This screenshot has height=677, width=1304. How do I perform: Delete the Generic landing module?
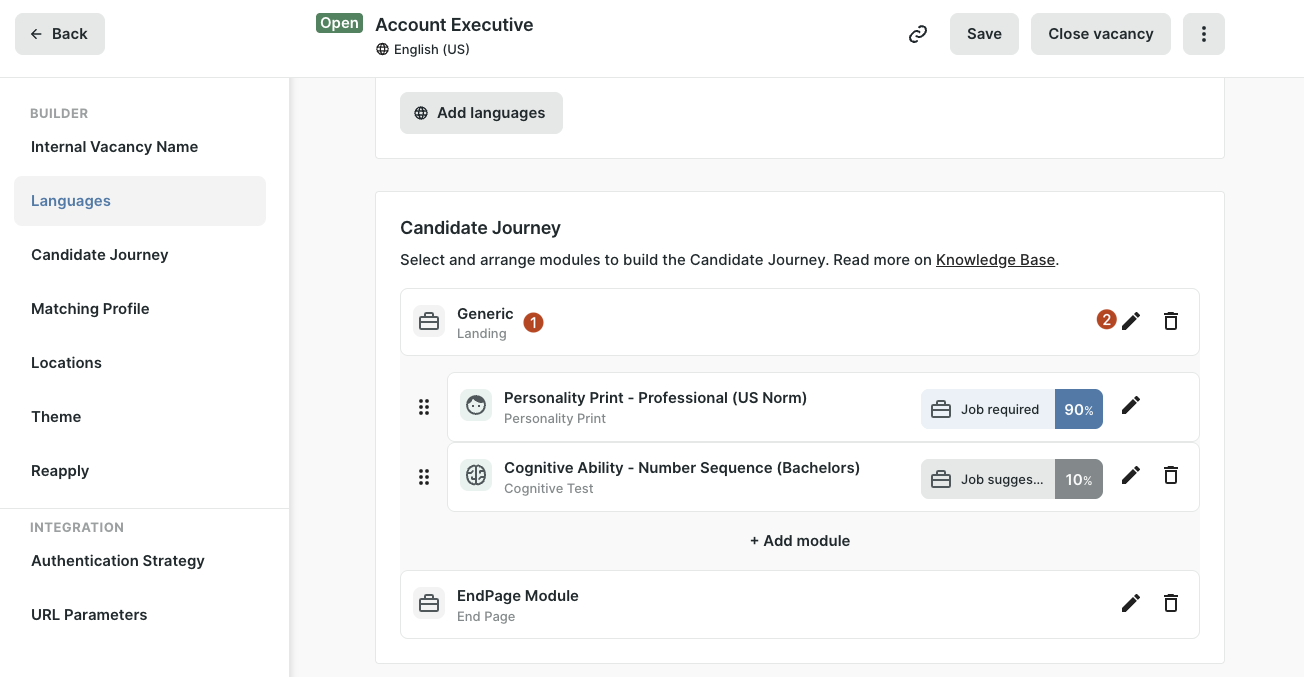coord(1170,321)
